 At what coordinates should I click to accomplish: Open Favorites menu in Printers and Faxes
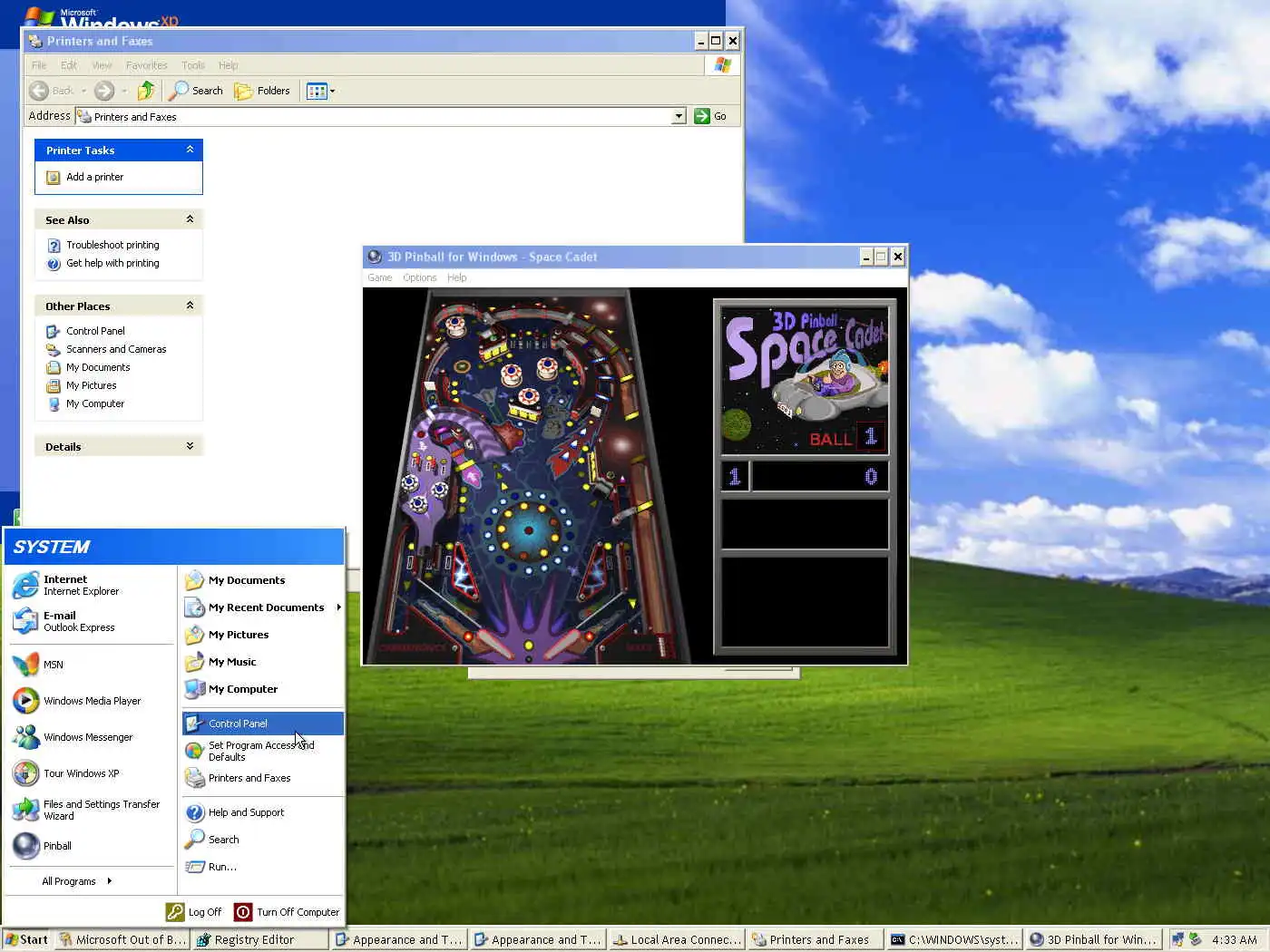147,65
